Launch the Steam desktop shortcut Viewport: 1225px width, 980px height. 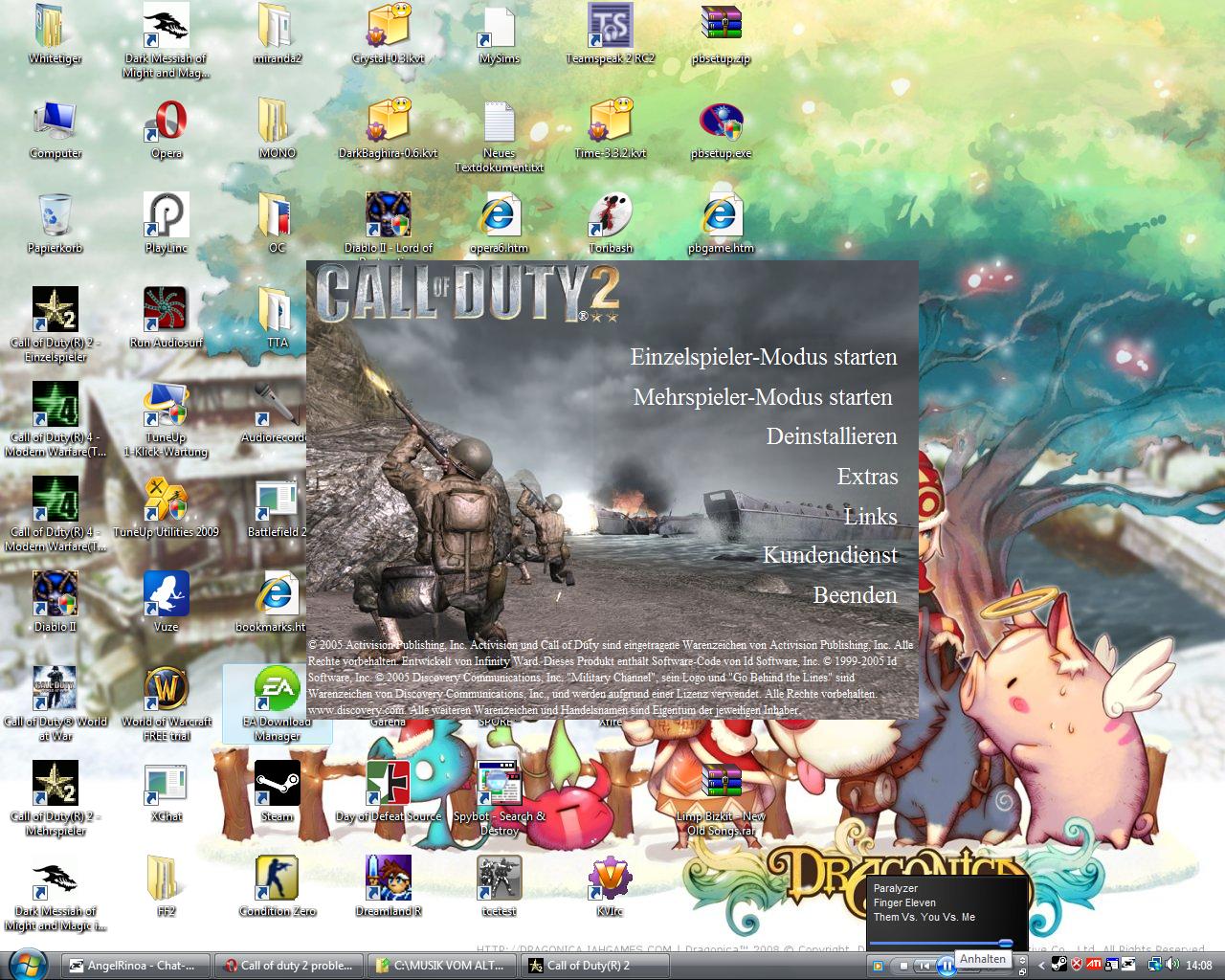[277, 792]
